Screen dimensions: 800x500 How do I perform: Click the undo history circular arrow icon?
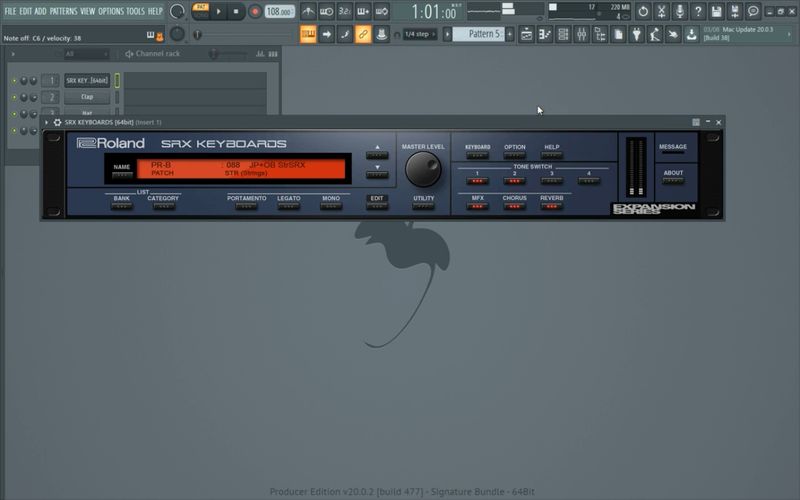click(x=643, y=11)
